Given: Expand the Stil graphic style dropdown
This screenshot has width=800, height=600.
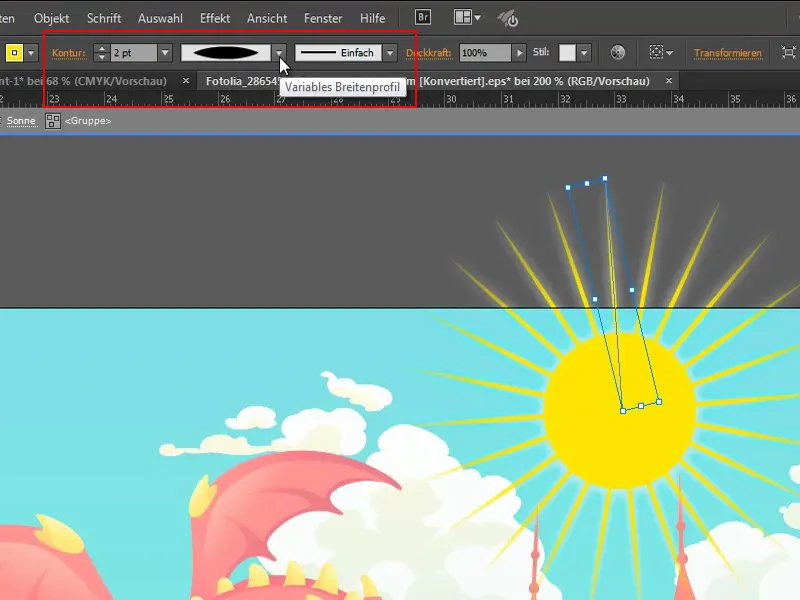Looking at the screenshot, I should (584, 53).
